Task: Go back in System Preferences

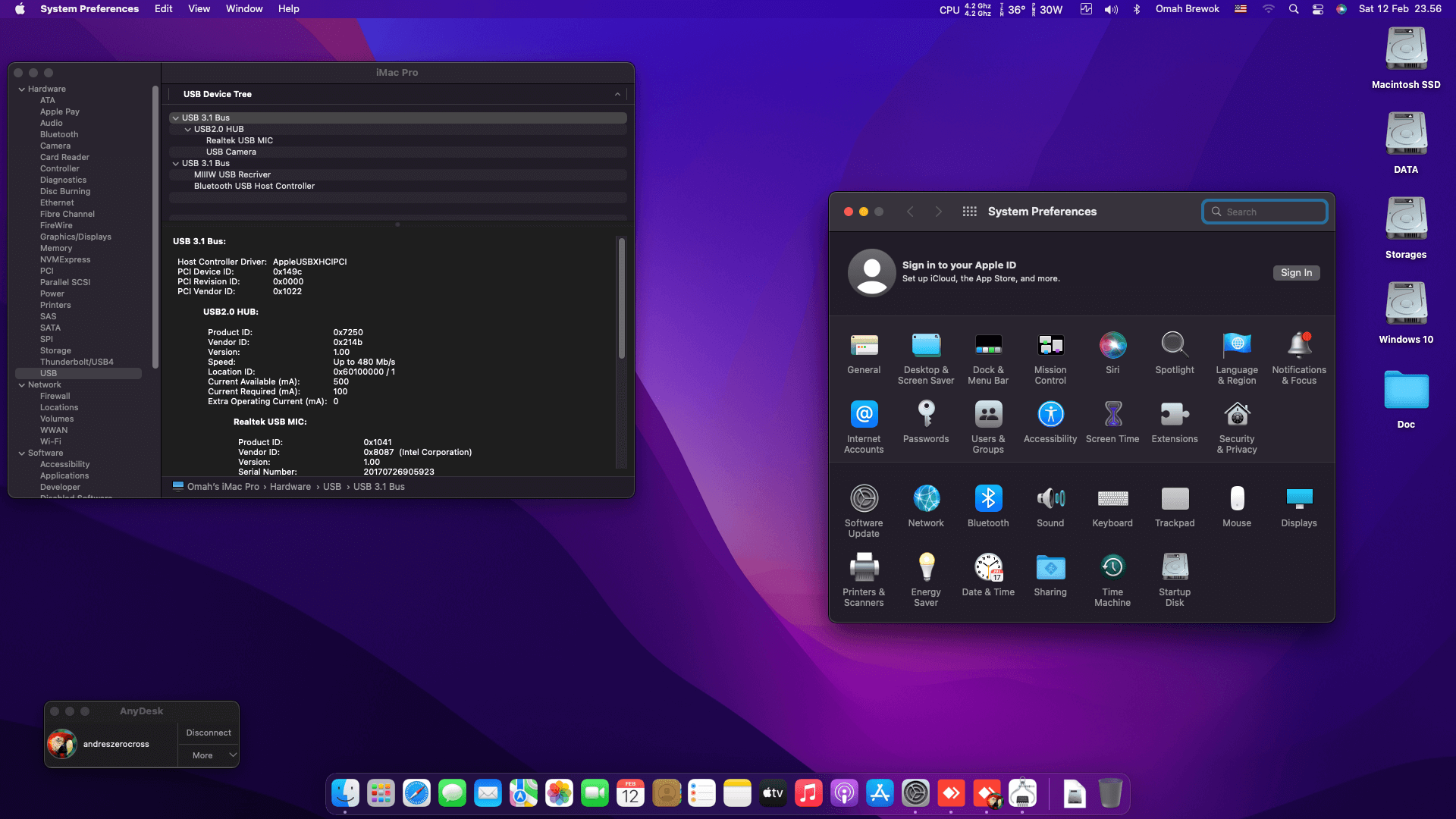Action: 910,212
